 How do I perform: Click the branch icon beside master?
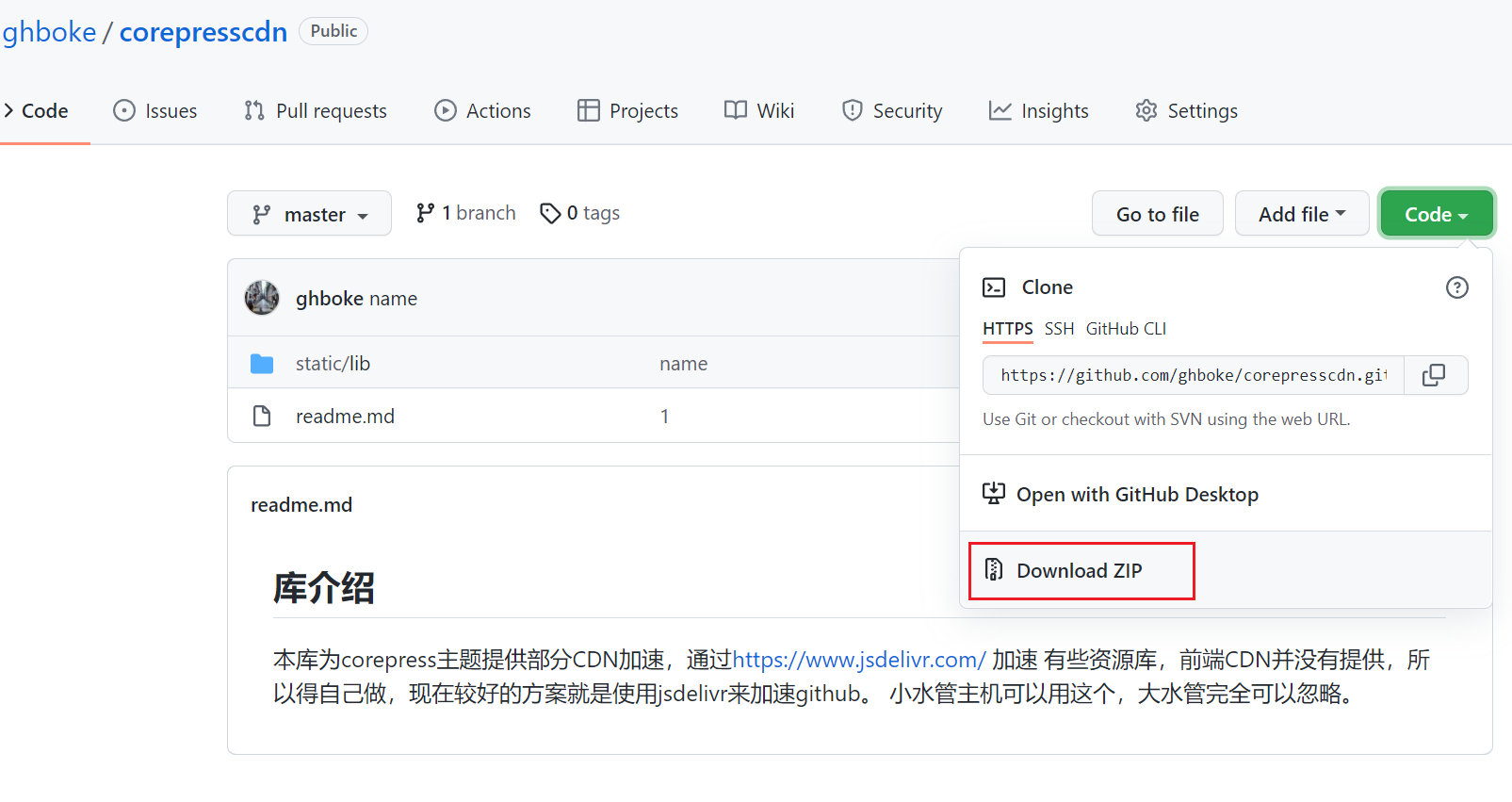262,215
